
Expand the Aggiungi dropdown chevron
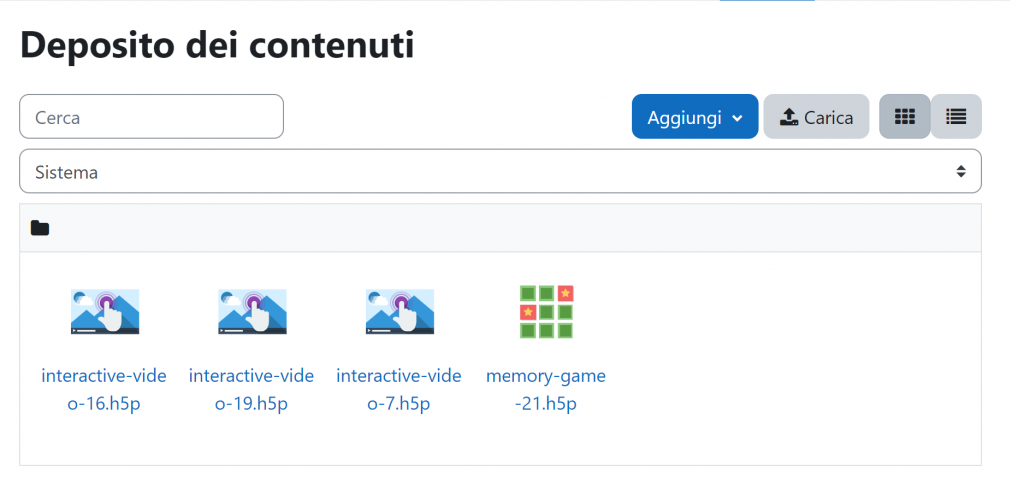[x=737, y=118]
